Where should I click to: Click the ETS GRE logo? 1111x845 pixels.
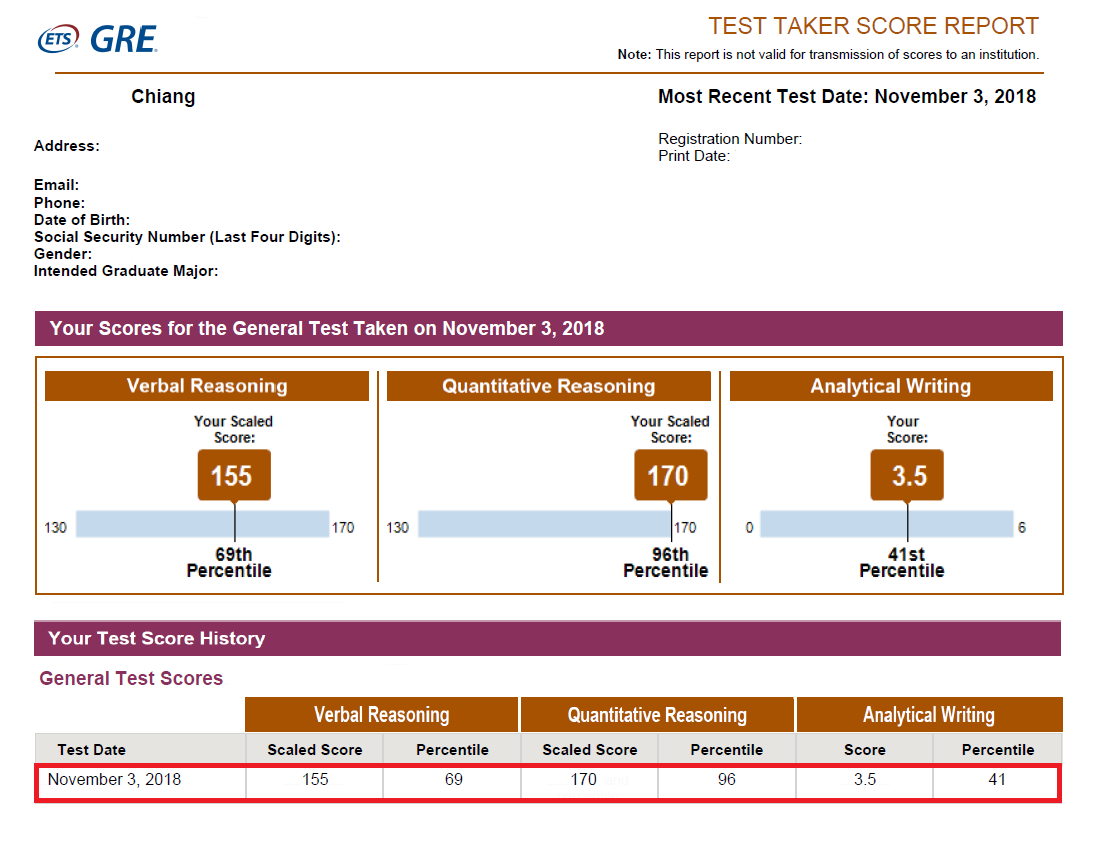point(98,39)
